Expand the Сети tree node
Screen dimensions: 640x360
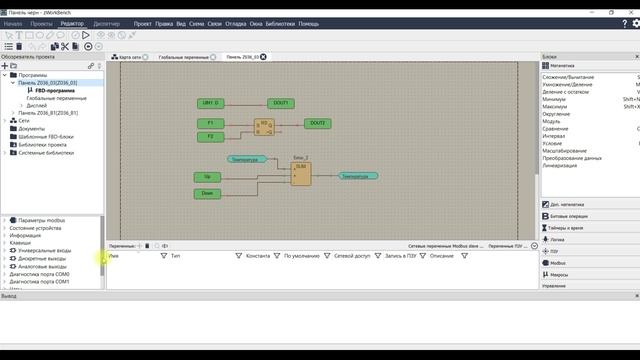click(5, 121)
